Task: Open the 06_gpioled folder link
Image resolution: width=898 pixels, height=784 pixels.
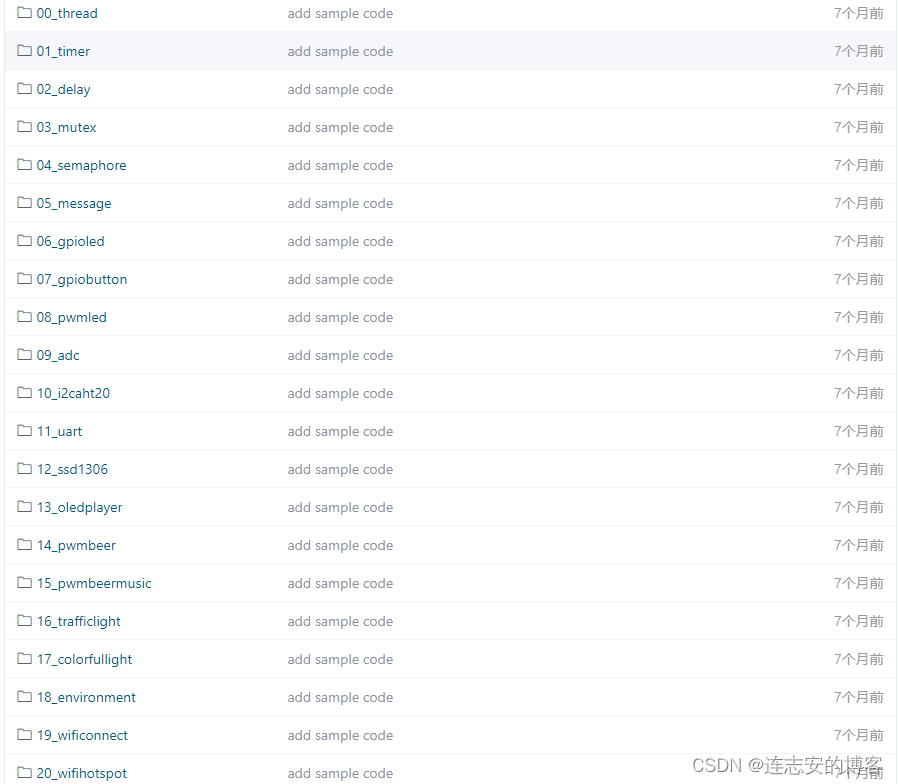Action: [x=70, y=241]
